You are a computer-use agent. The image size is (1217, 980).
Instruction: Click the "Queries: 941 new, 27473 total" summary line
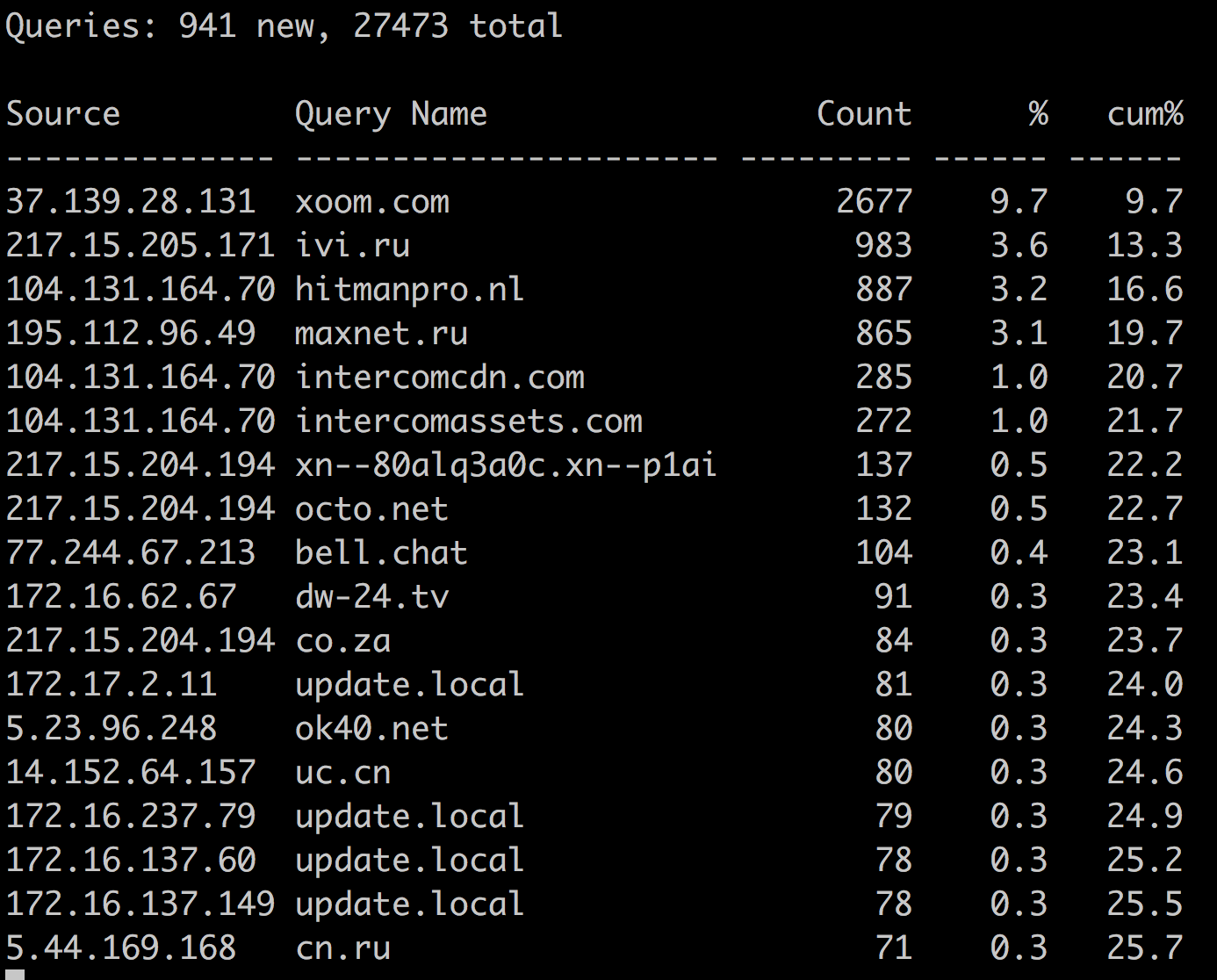[284, 26]
